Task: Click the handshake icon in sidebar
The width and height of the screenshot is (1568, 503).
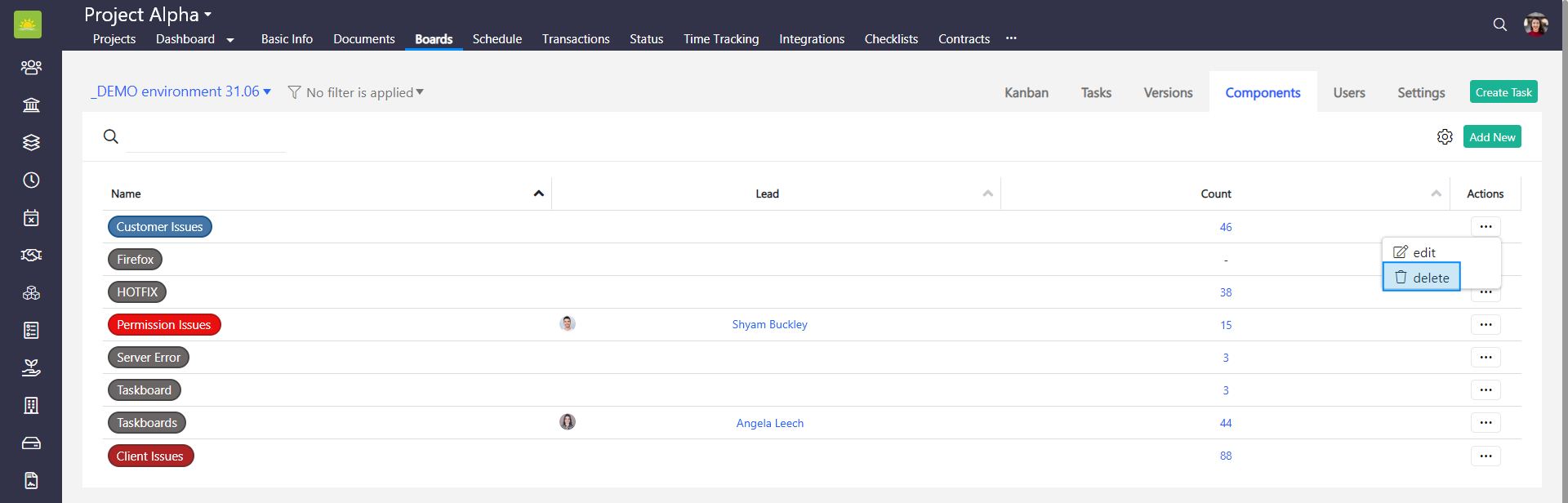Action: click(x=31, y=255)
